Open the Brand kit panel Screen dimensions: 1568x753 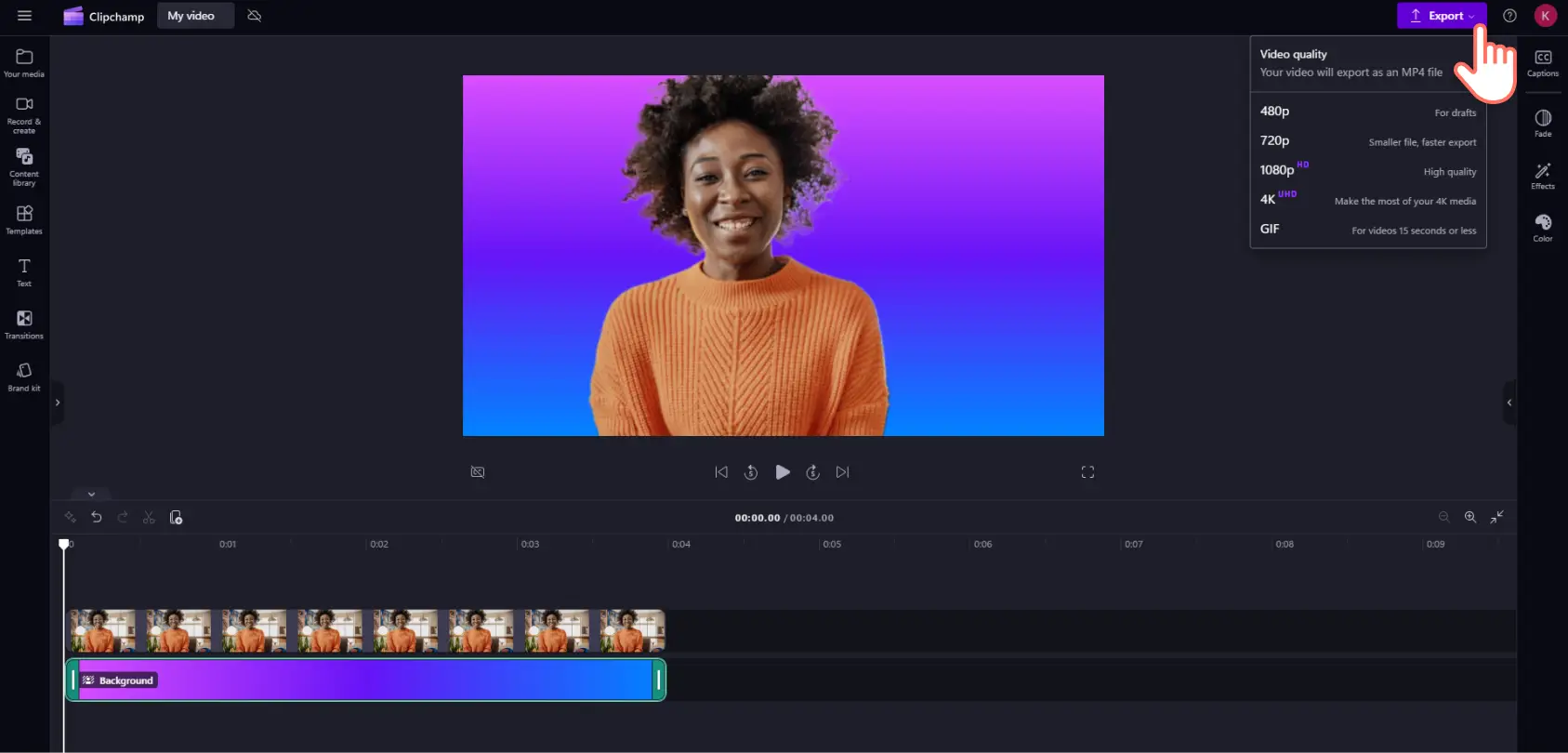pos(24,376)
